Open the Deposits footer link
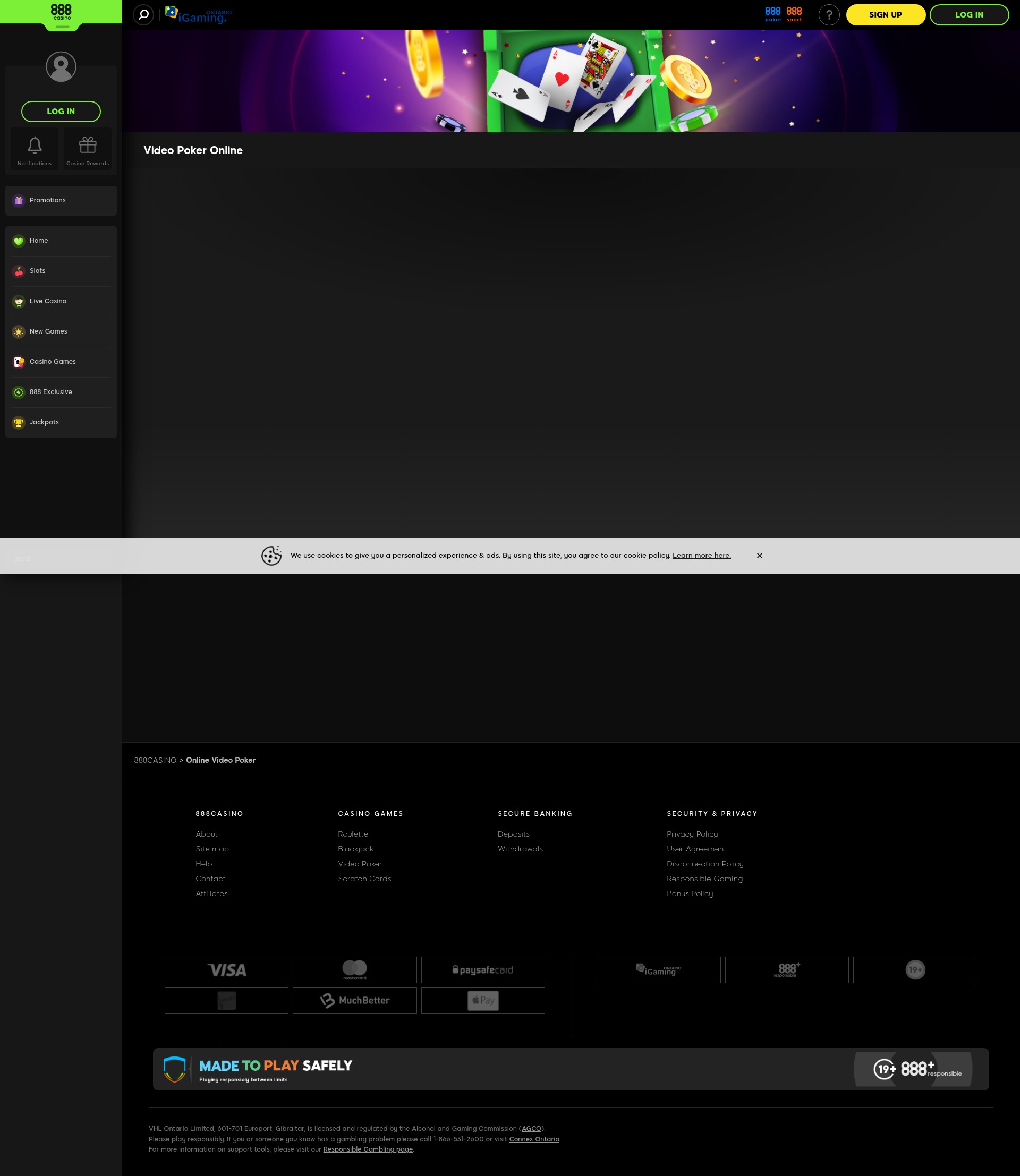The height and width of the screenshot is (1176, 1020). click(x=513, y=834)
